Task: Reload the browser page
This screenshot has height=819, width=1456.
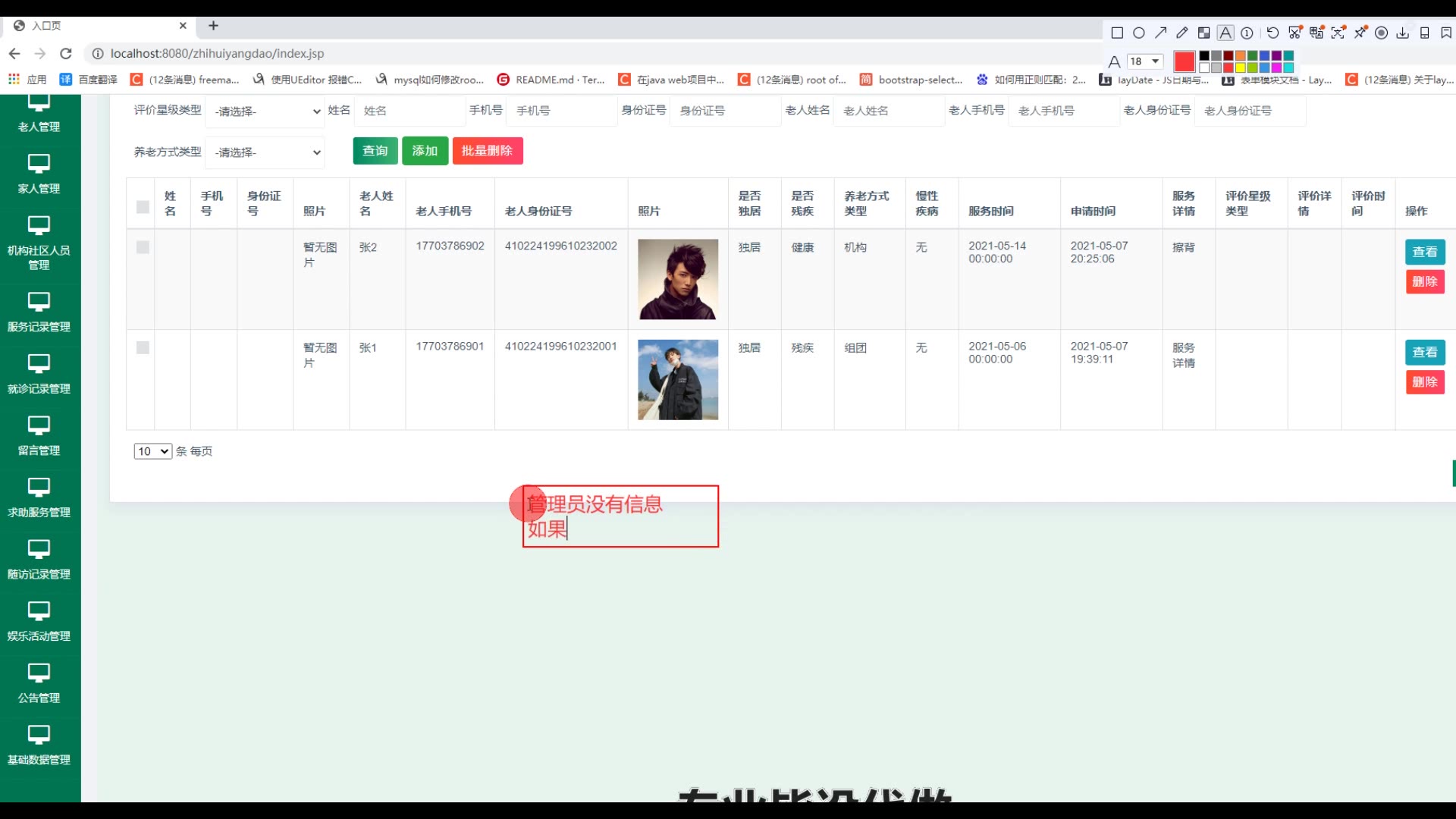Action: (66, 54)
